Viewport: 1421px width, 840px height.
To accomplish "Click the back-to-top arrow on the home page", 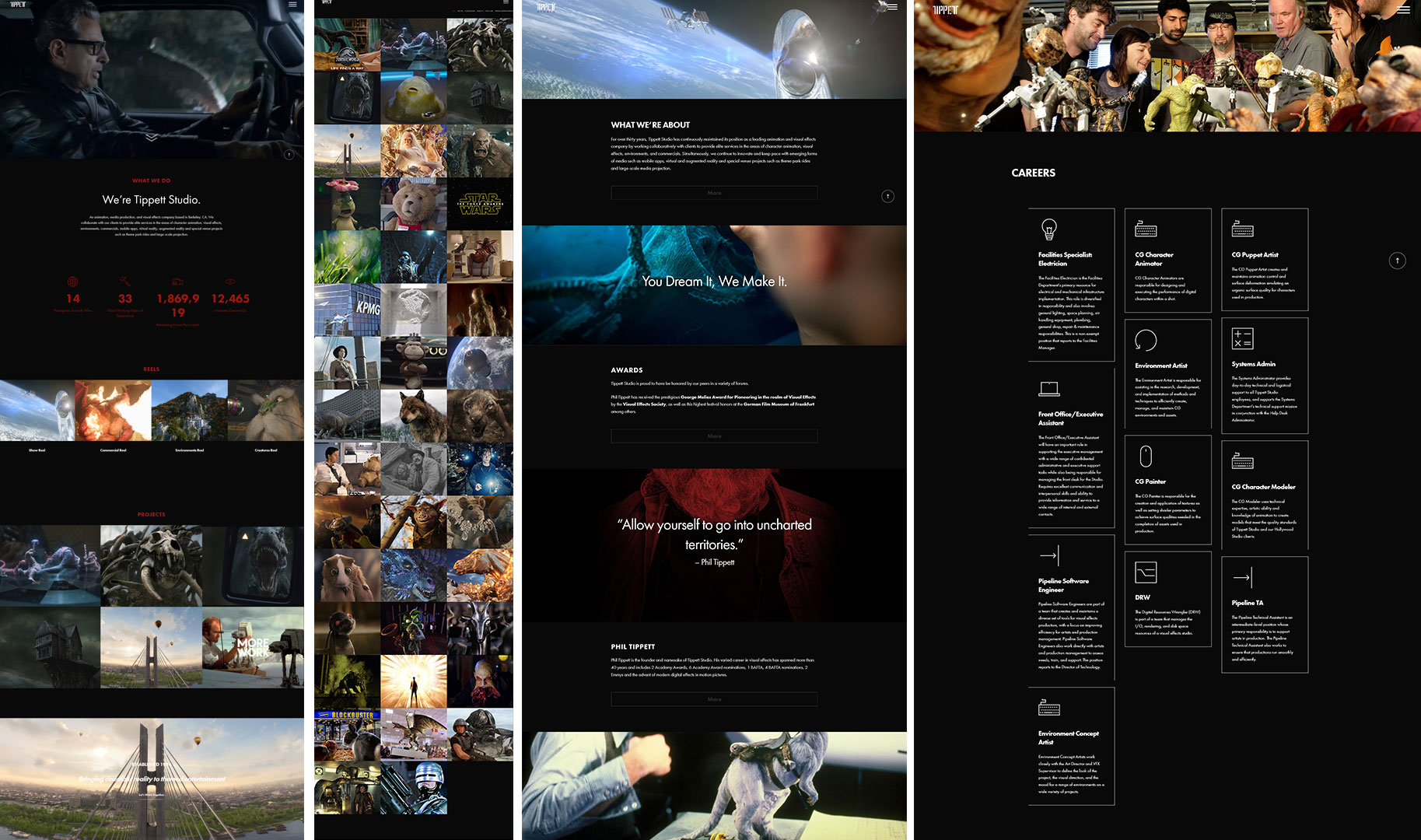I will coord(289,155).
